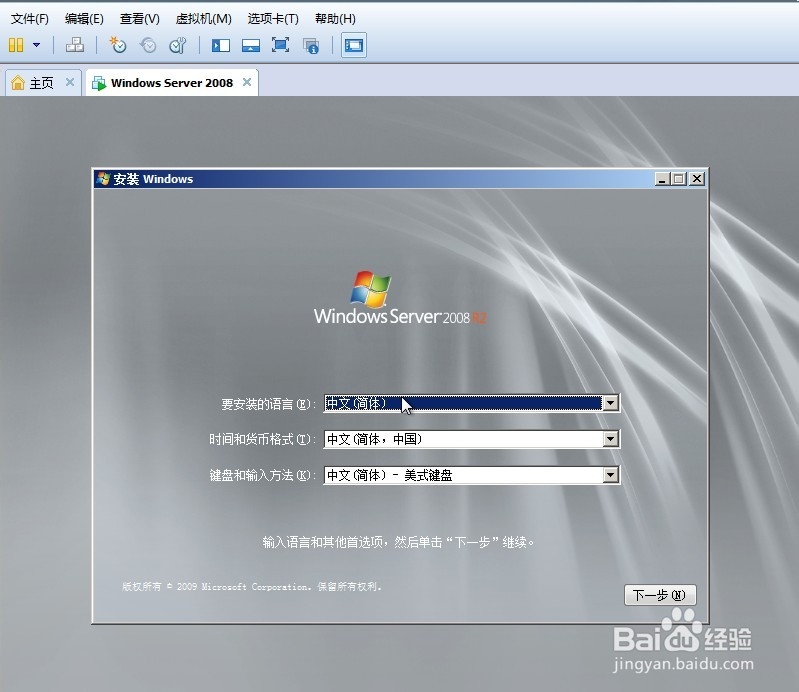
Task: Open the snapshot manager
Action: [x=178, y=45]
